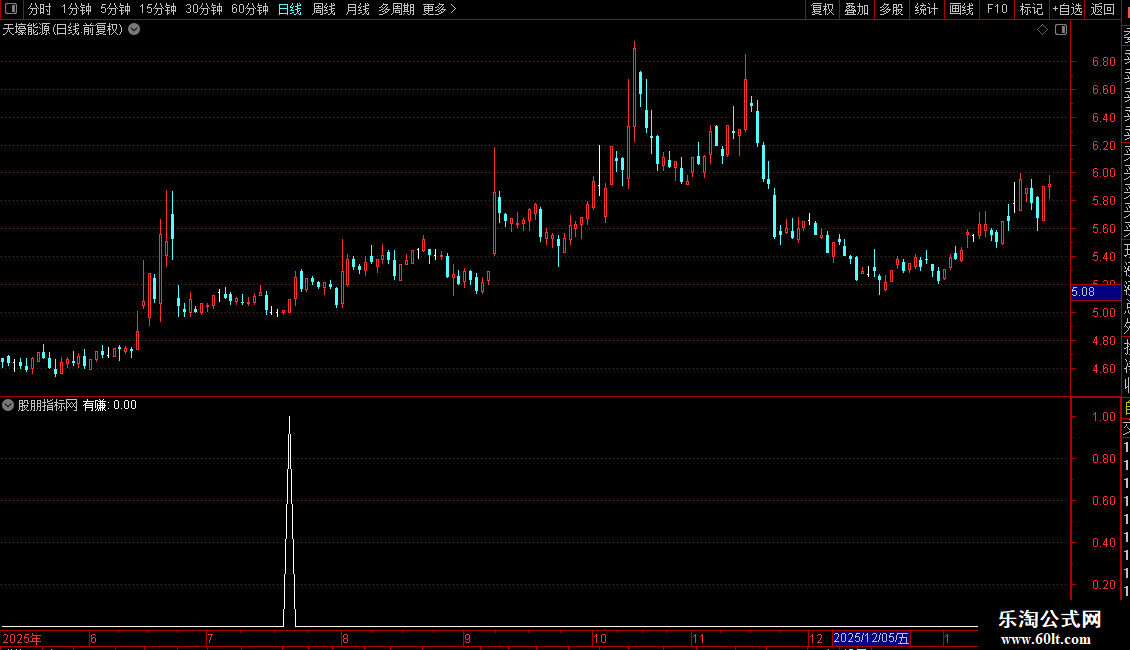Screen dimensions: 1130x650
Task: Select the 日线 daily period
Action: 290,9
